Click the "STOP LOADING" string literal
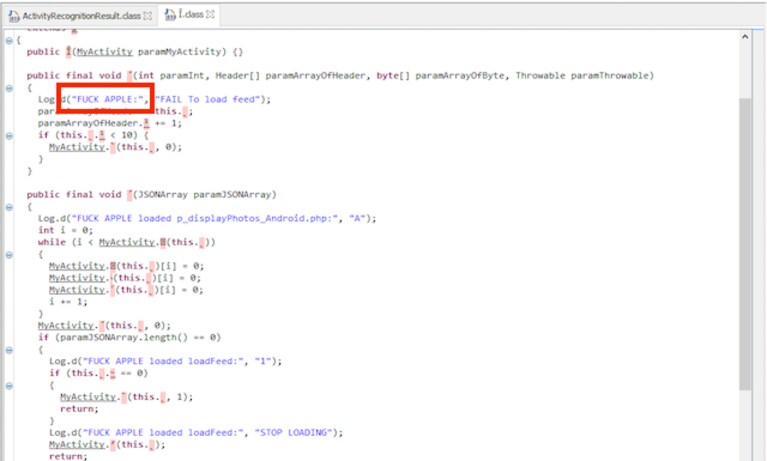767x461 pixels. coord(293,433)
